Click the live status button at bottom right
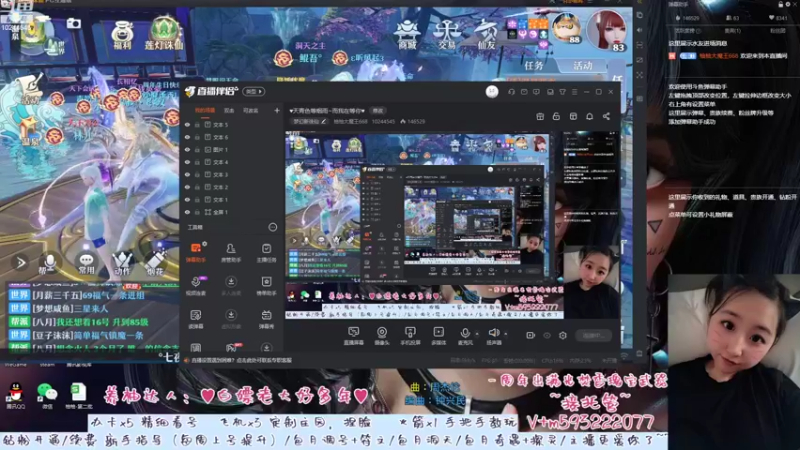The image size is (800, 450). coord(593,335)
